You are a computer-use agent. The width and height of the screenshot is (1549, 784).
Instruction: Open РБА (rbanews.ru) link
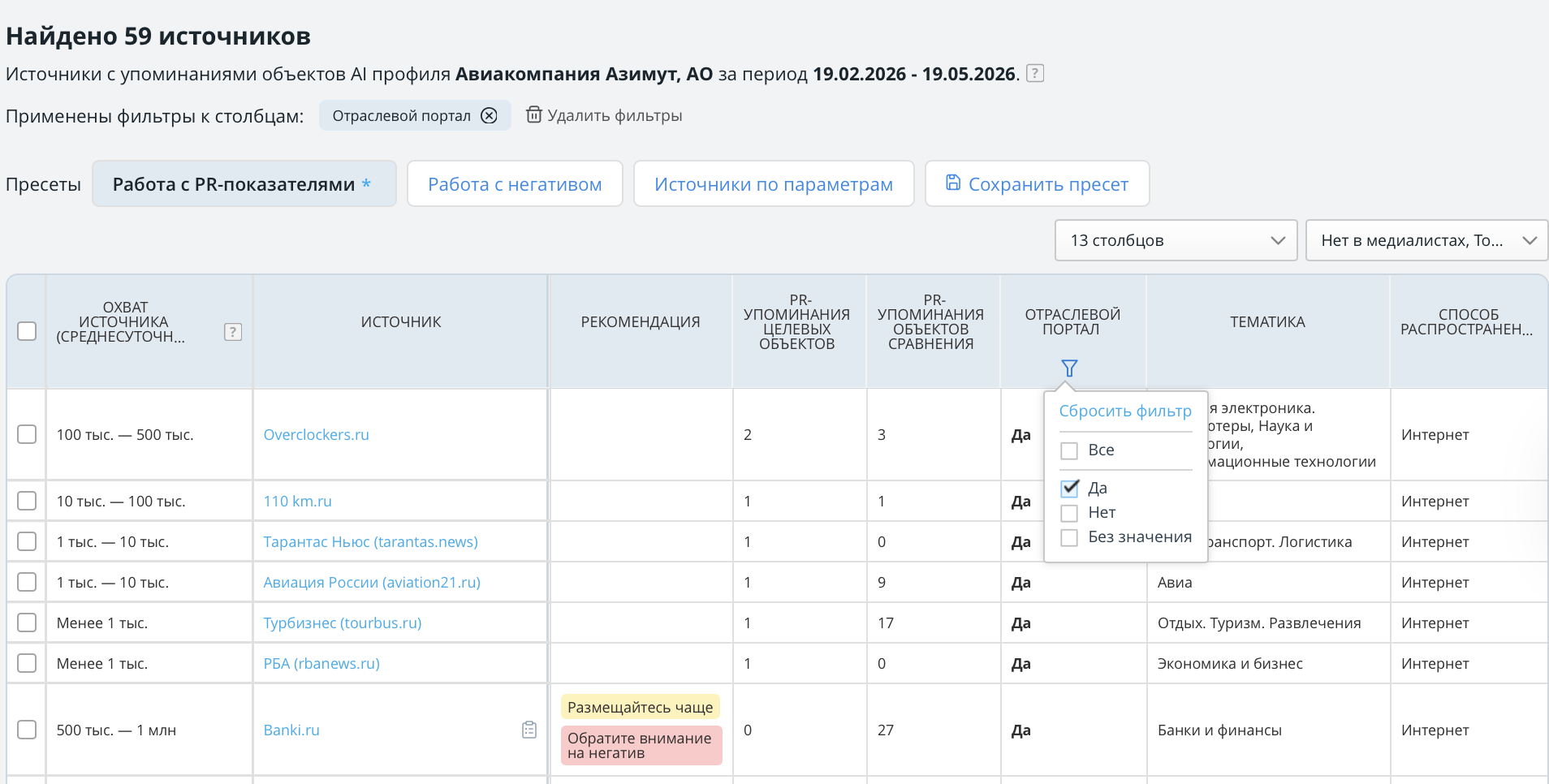click(x=321, y=663)
